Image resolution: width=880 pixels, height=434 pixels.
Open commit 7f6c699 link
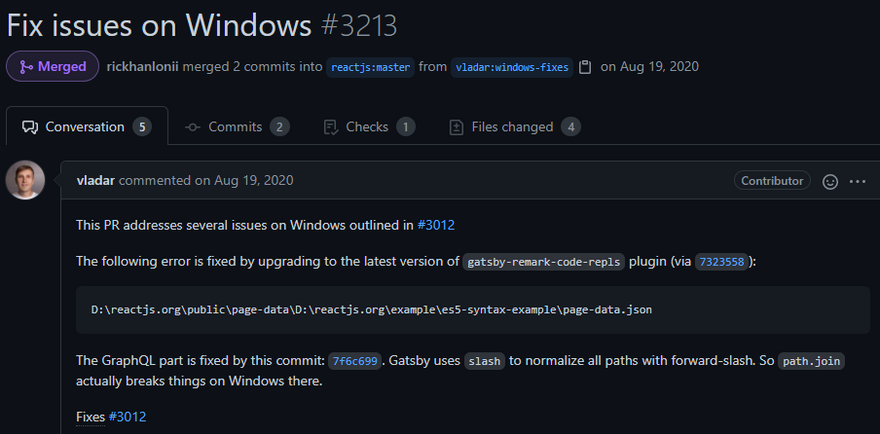point(355,361)
